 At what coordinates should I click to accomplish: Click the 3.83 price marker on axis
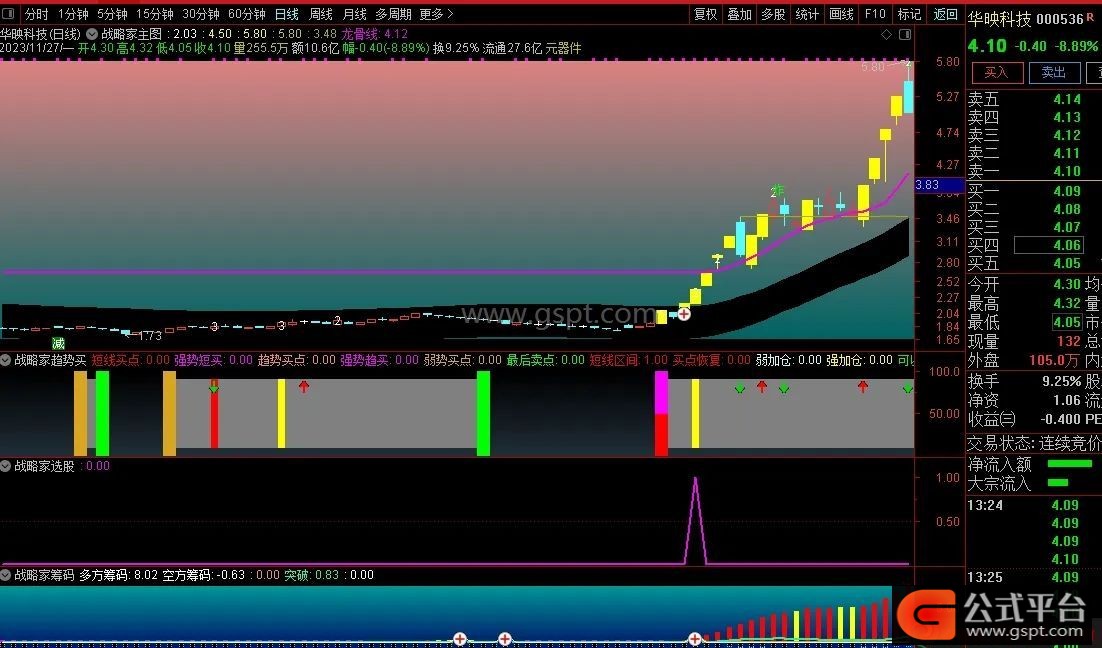tap(939, 185)
